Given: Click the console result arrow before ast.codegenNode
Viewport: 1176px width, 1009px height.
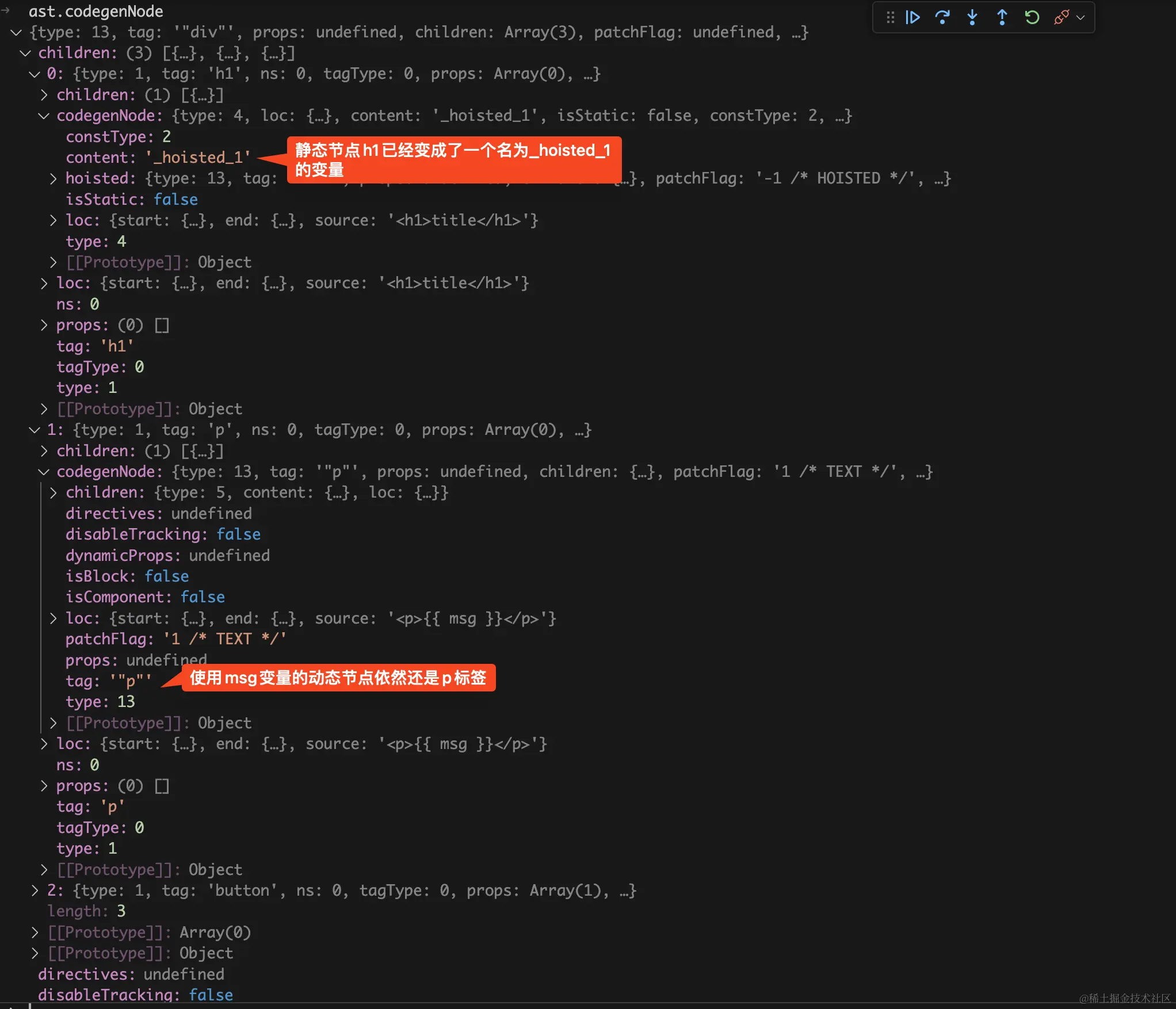Looking at the screenshot, I should point(6,10).
